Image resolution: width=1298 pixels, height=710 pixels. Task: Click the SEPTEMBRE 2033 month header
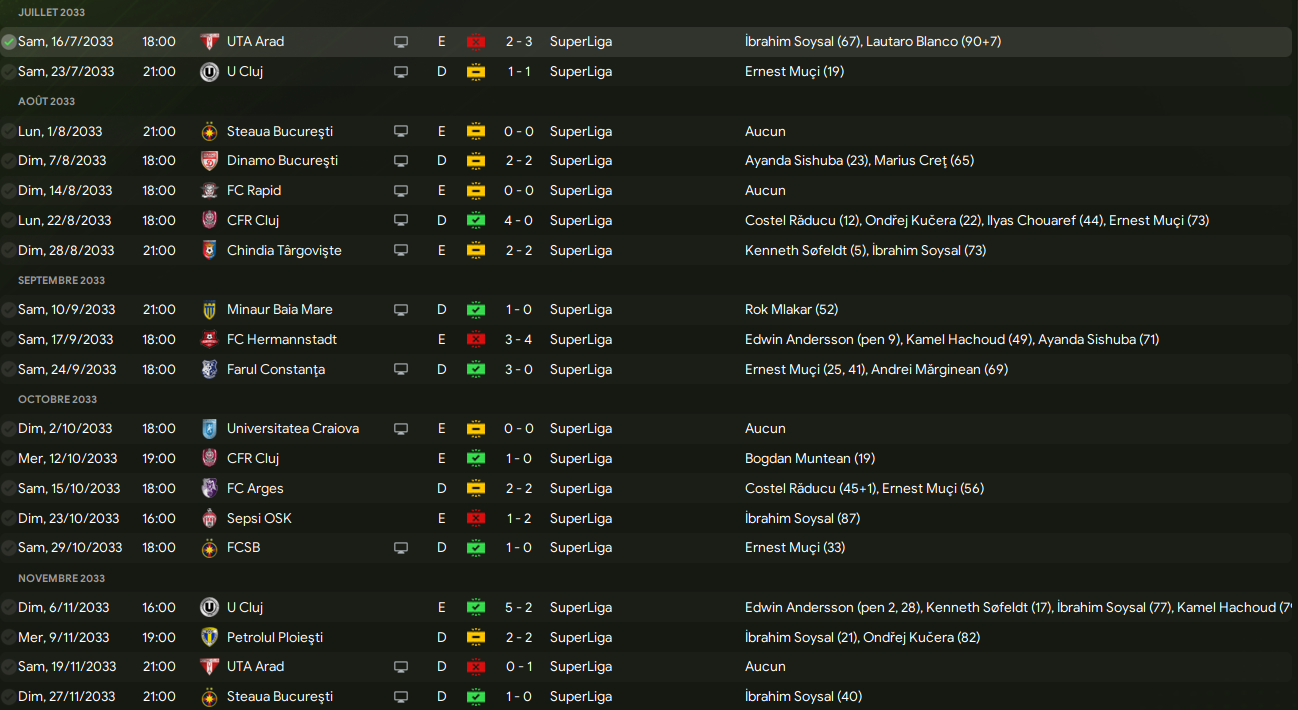(61, 280)
